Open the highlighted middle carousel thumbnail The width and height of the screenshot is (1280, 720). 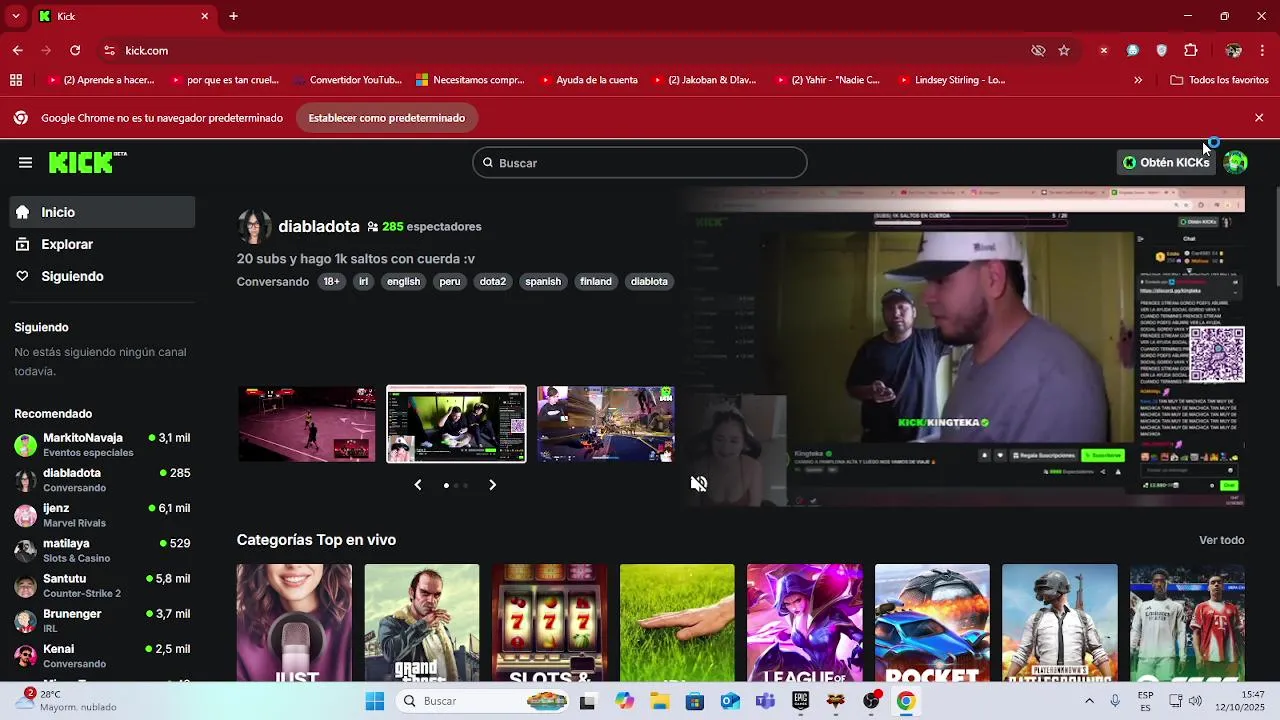coord(456,424)
